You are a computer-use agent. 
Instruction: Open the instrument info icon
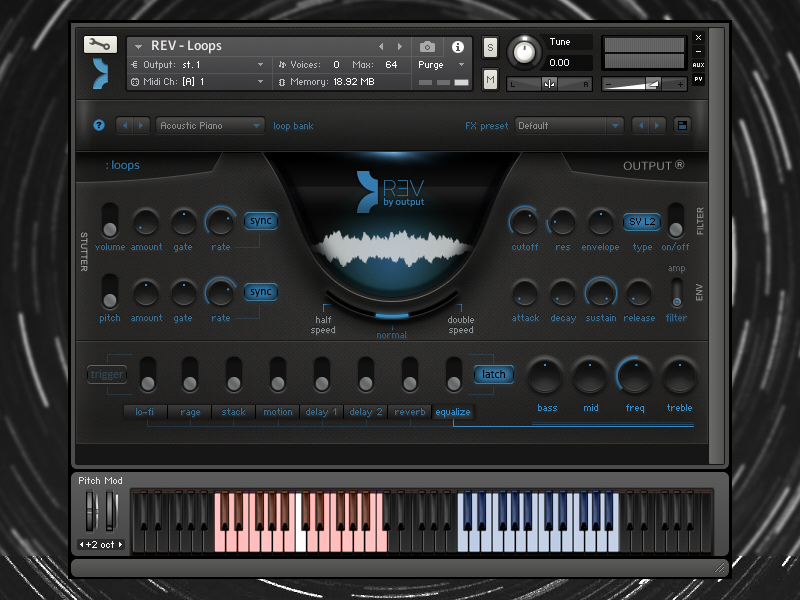458,47
